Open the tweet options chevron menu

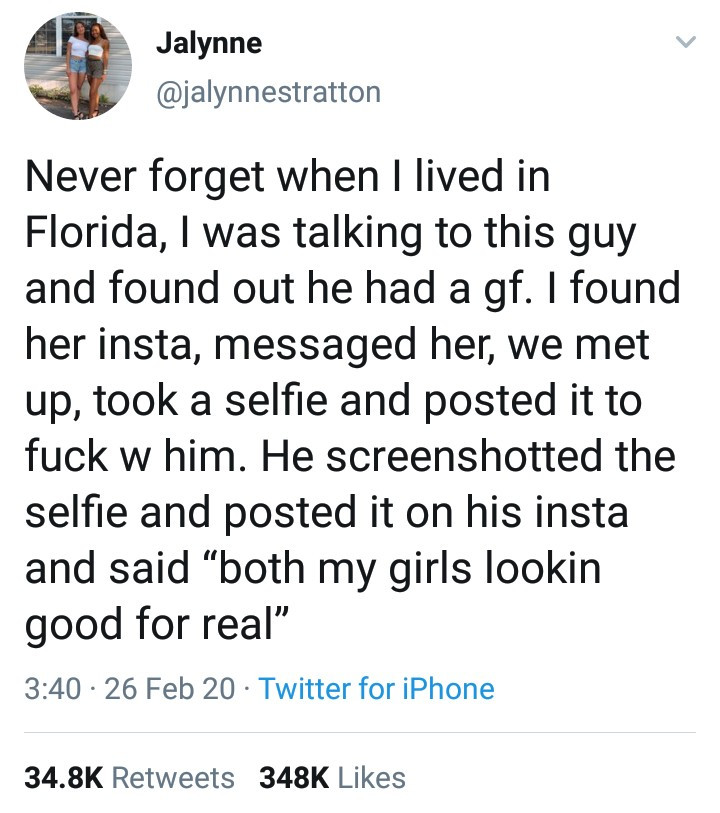point(683,43)
